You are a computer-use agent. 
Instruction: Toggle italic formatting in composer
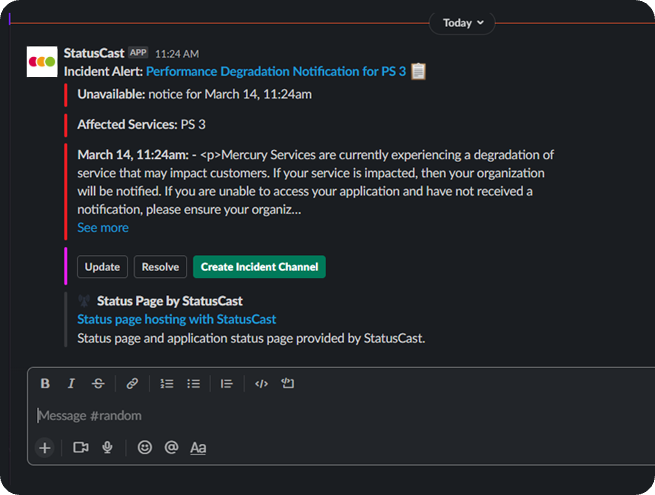point(71,383)
